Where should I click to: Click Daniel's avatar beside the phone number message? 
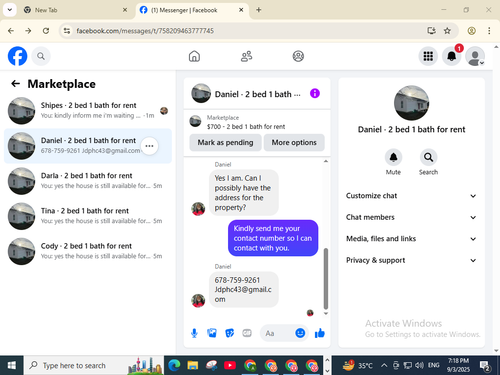198,301
